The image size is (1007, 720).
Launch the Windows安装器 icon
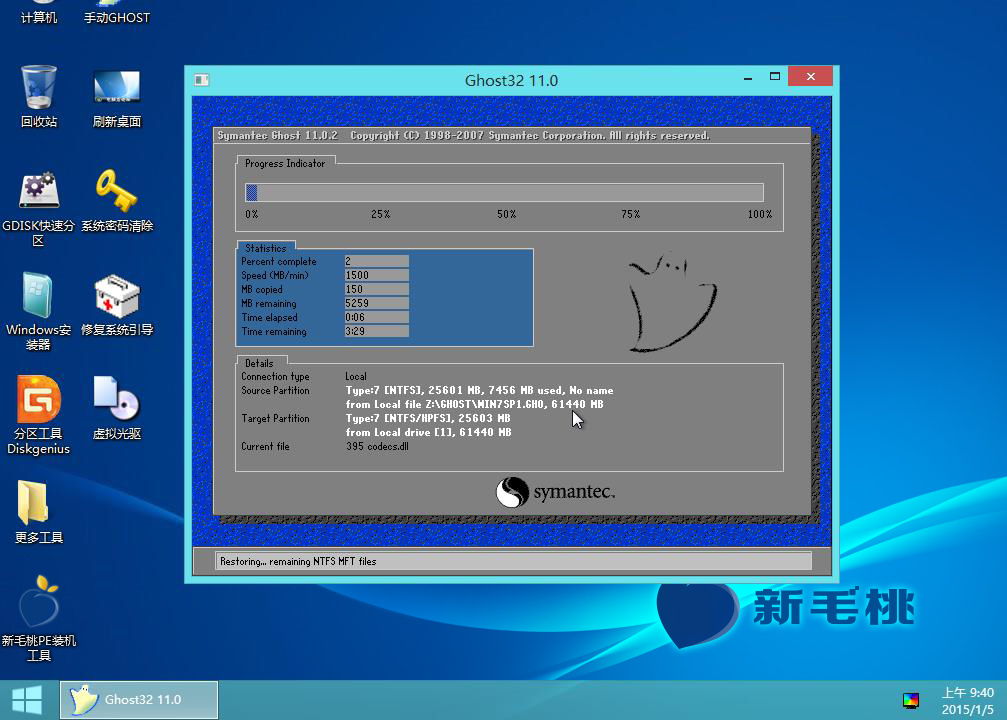click(39, 312)
